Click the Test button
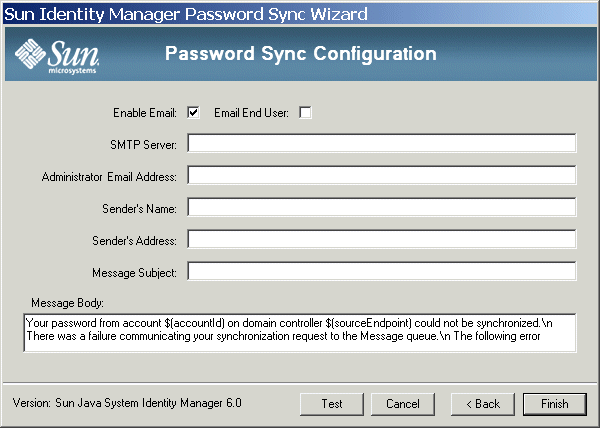Screen dimensions: 600x428 332,404
